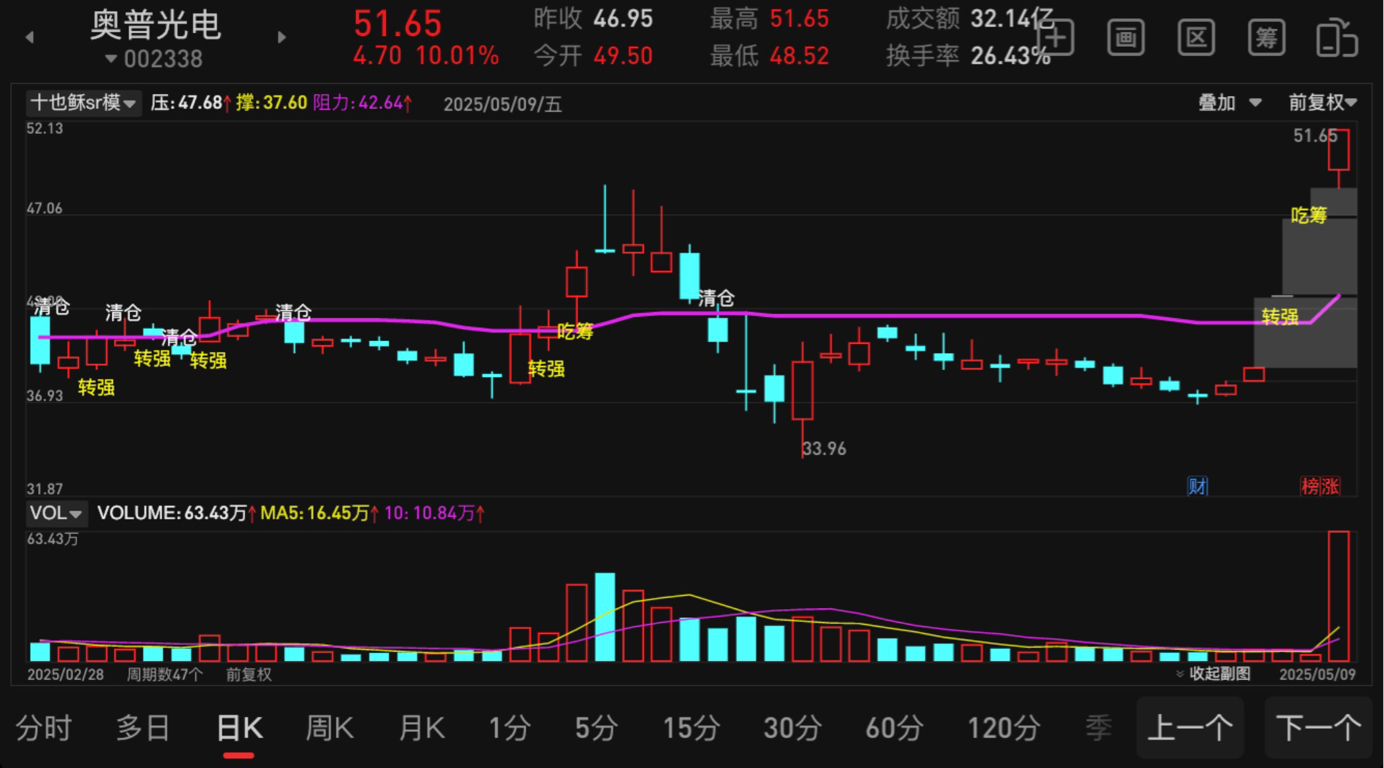This screenshot has width=1384, height=768.
Task: Click the 压:47.68 indicator value
Action: (191, 102)
